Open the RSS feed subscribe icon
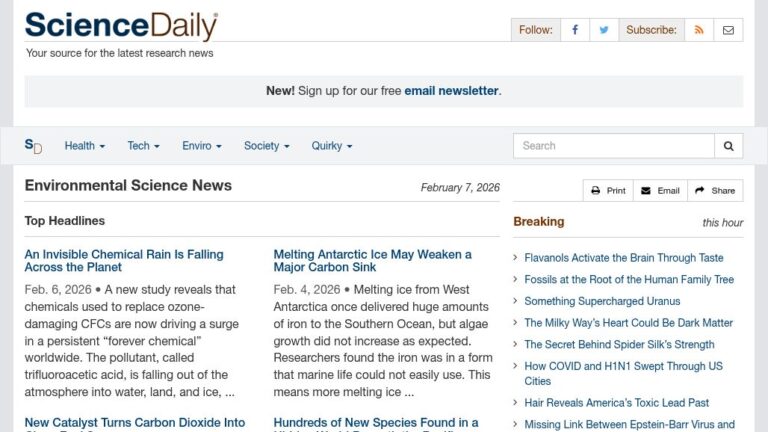The image size is (768, 432). pos(699,30)
